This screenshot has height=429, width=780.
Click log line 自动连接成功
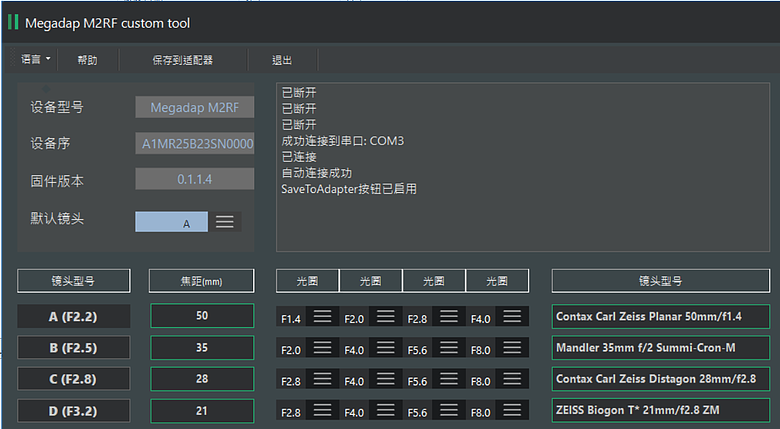click(x=316, y=173)
